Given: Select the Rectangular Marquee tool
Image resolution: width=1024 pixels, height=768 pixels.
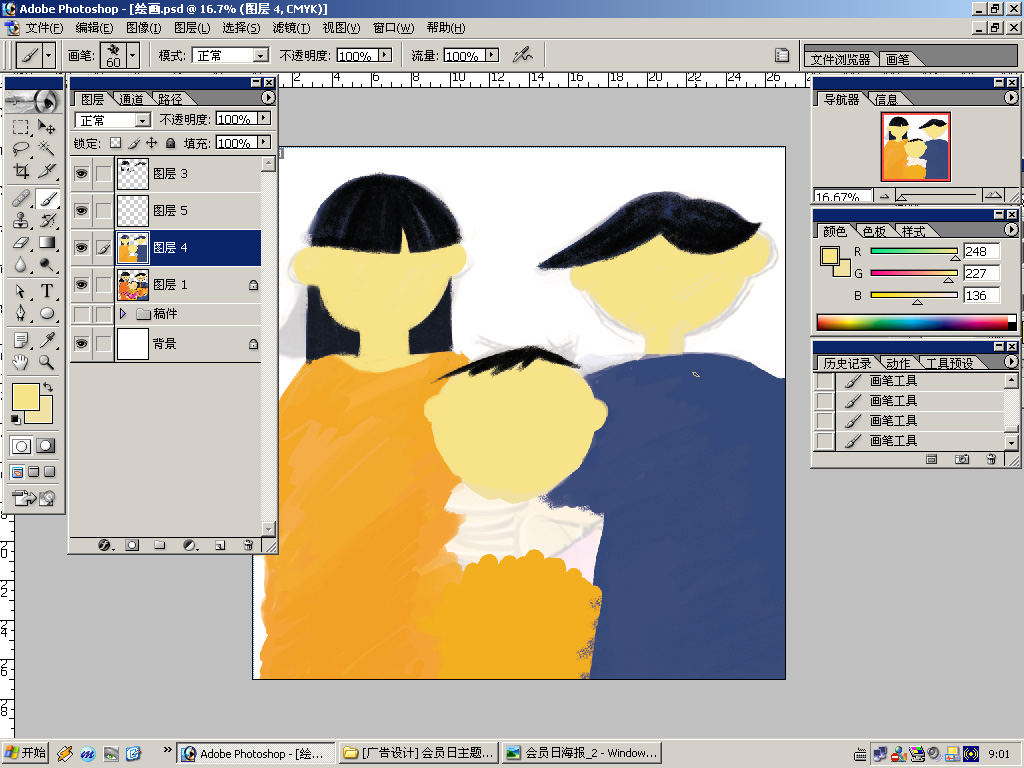Looking at the screenshot, I should click(x=21, y=127).
